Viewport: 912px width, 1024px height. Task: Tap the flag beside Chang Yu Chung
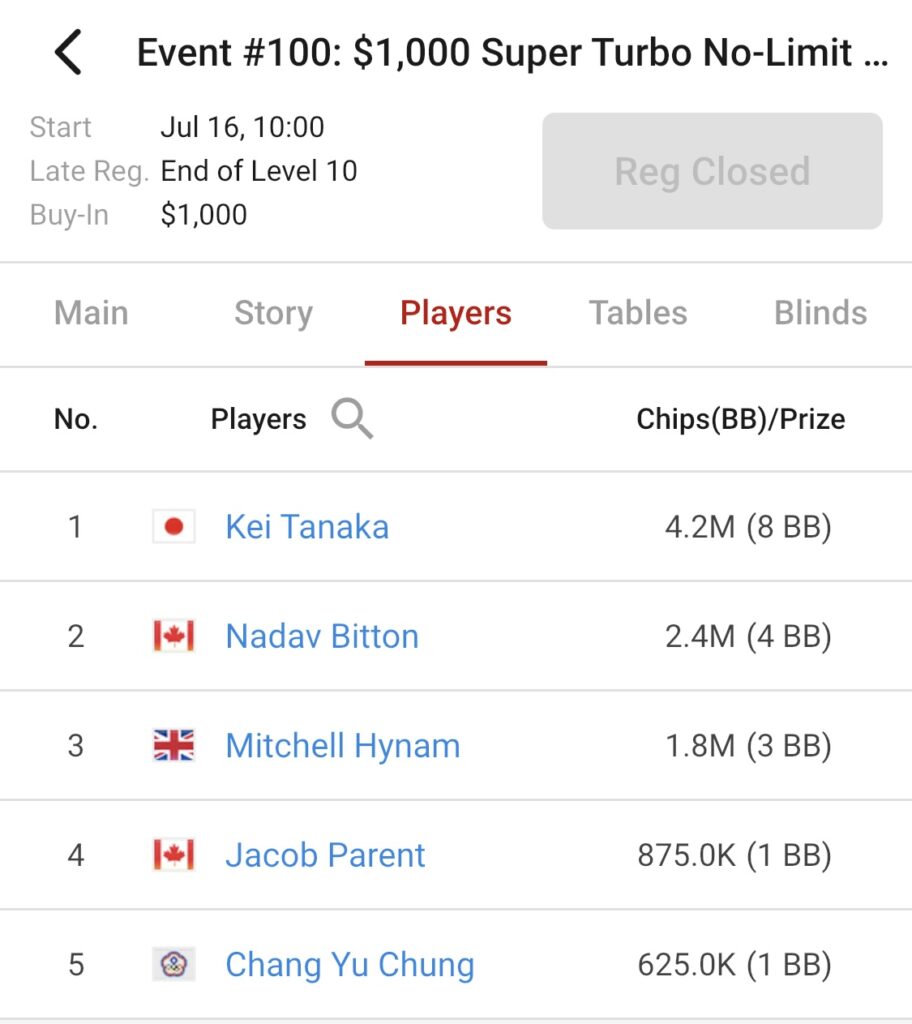tap(174, 964)
